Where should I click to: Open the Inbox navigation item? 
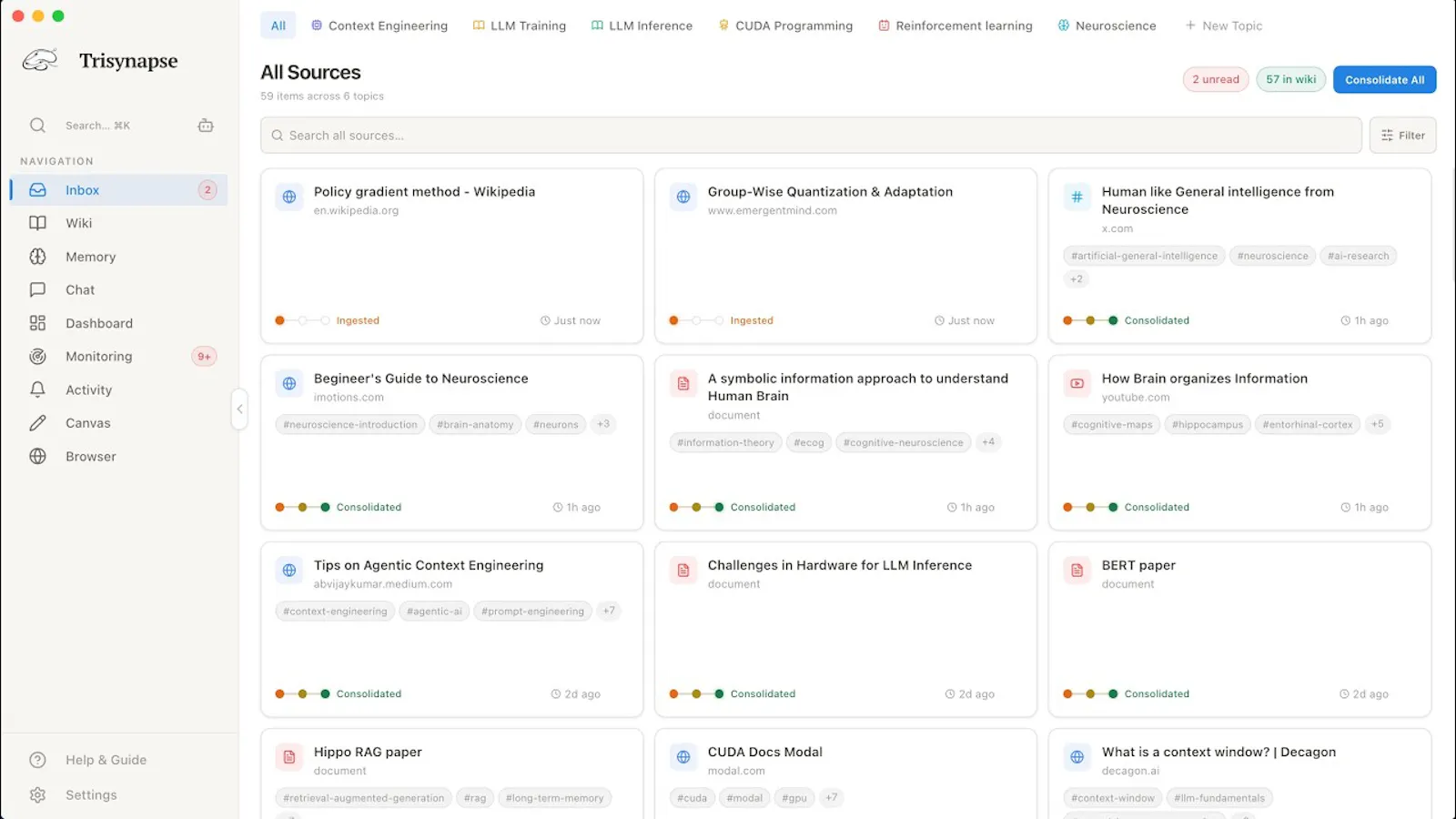click(x=119, y=190)
